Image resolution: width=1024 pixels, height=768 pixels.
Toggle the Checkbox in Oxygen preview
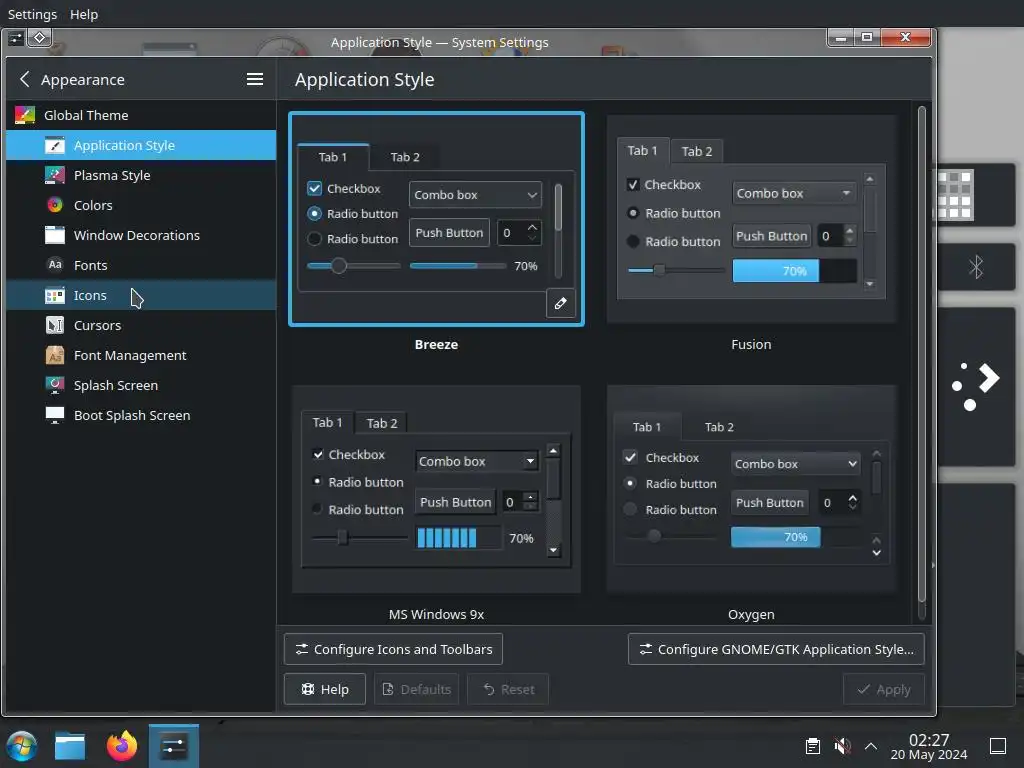[x=630, y=457]
